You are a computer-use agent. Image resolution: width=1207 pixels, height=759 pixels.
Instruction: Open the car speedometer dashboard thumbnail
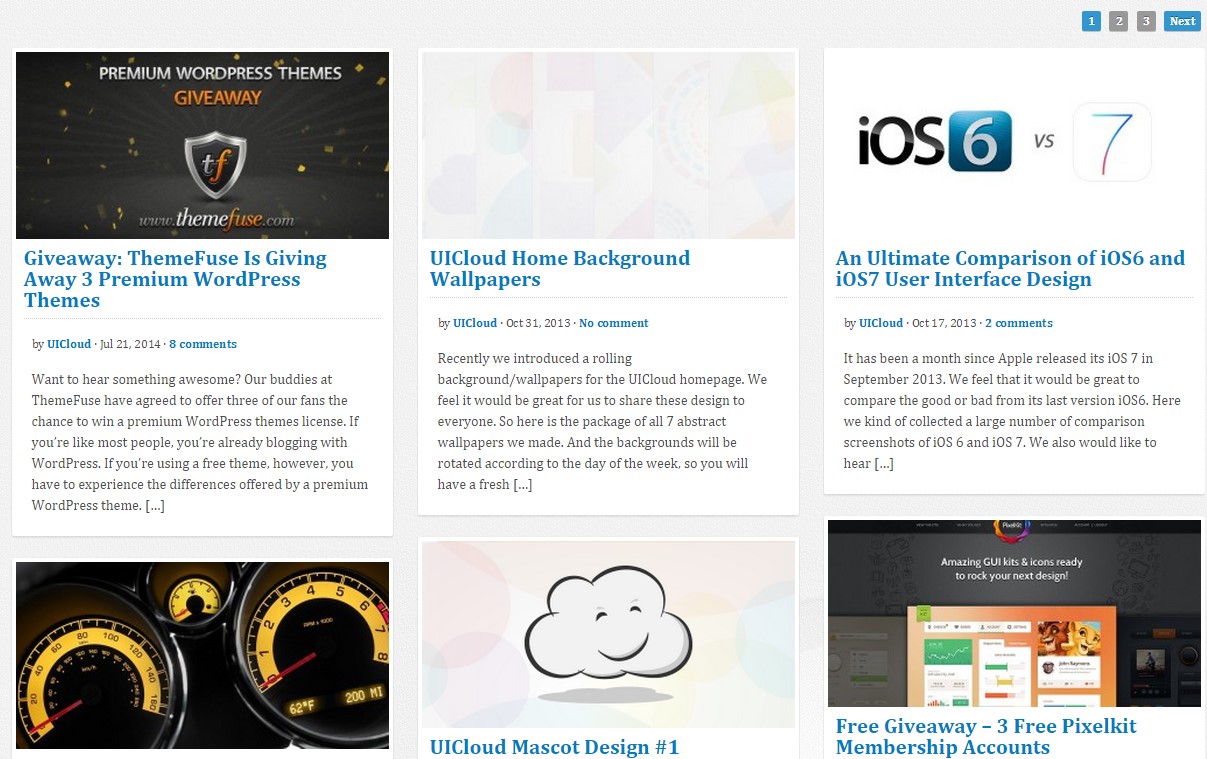[202, 655]
